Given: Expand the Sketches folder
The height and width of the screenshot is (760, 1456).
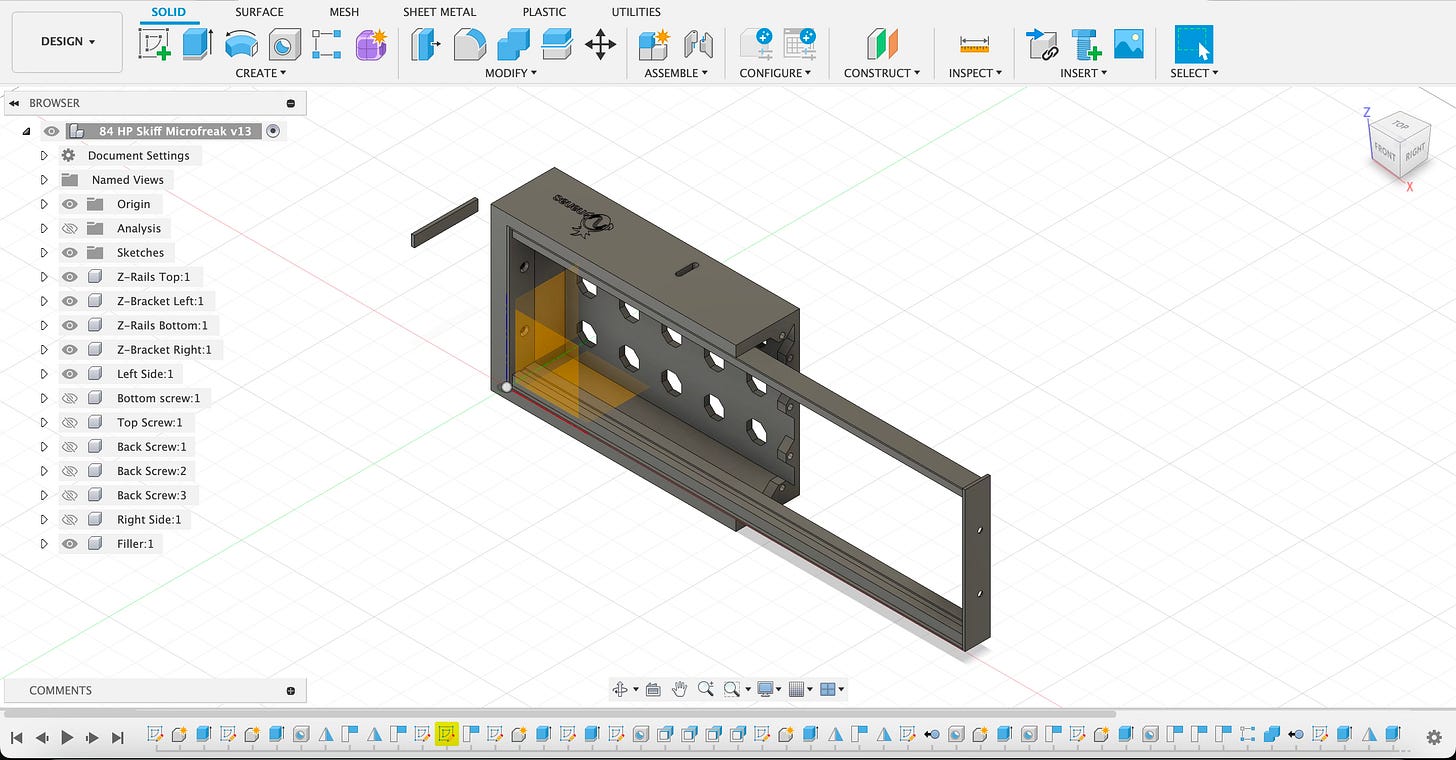Looking at the screenshot, I should (44, 253).
